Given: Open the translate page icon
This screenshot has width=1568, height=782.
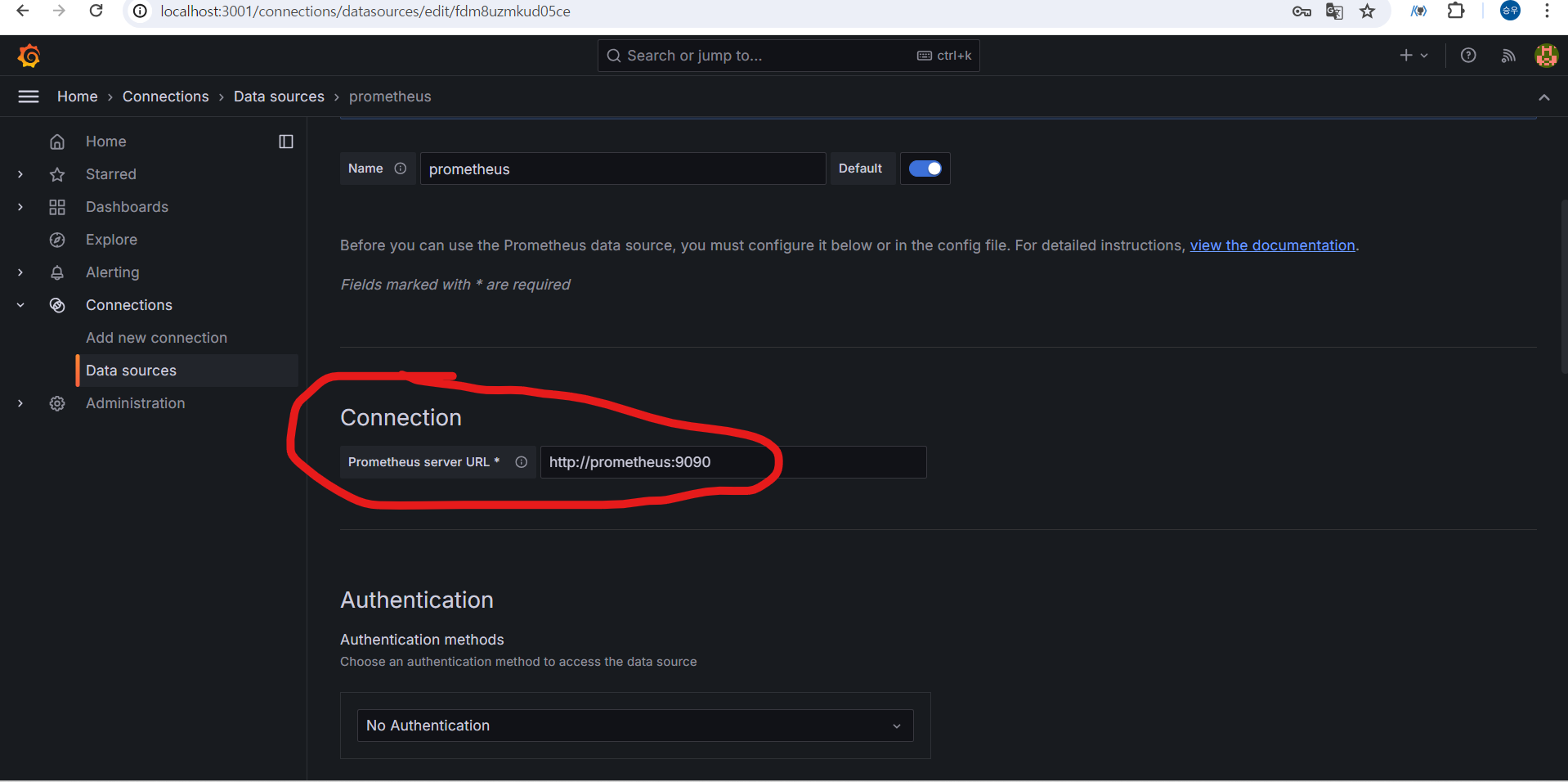Looking at the screenshot, I should pos(1334,11).
